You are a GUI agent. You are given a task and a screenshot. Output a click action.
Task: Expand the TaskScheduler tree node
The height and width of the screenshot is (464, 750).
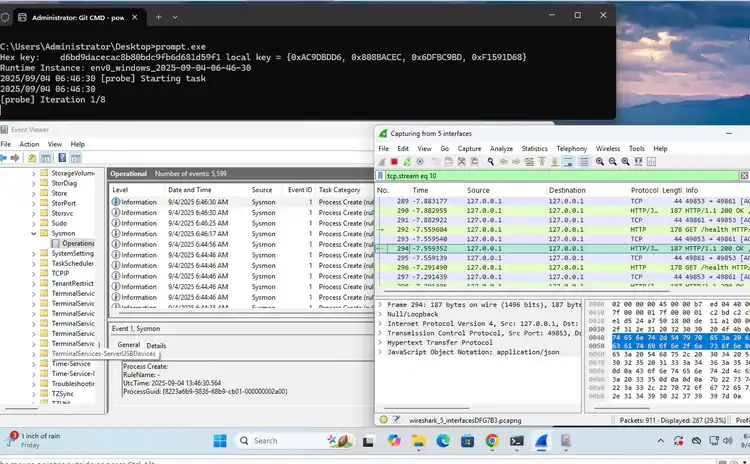point(34,263)
